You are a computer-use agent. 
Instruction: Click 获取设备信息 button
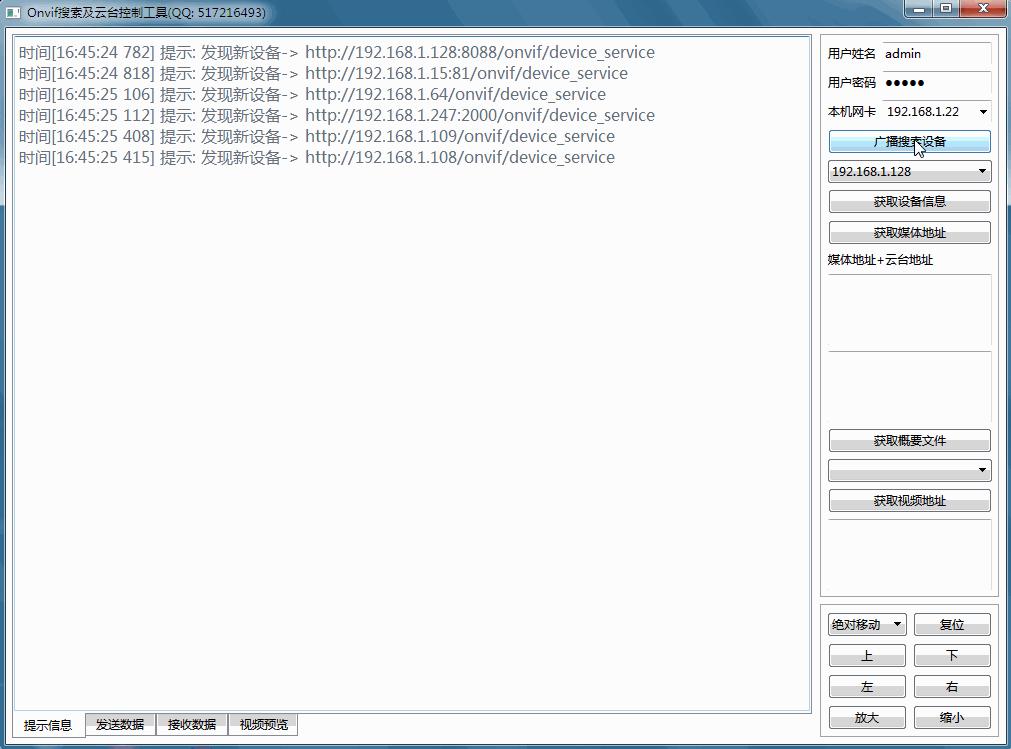[909, 202]
